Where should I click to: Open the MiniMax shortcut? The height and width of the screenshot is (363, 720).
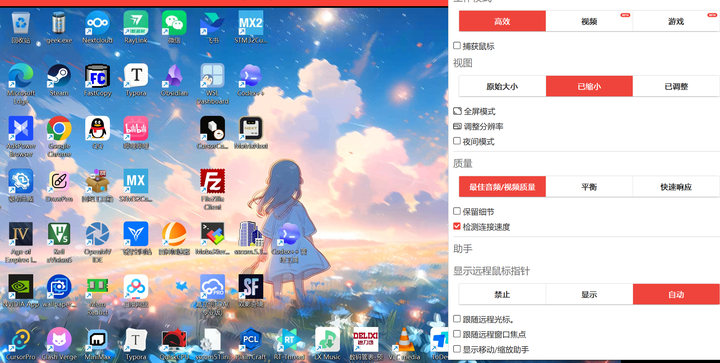97,340
